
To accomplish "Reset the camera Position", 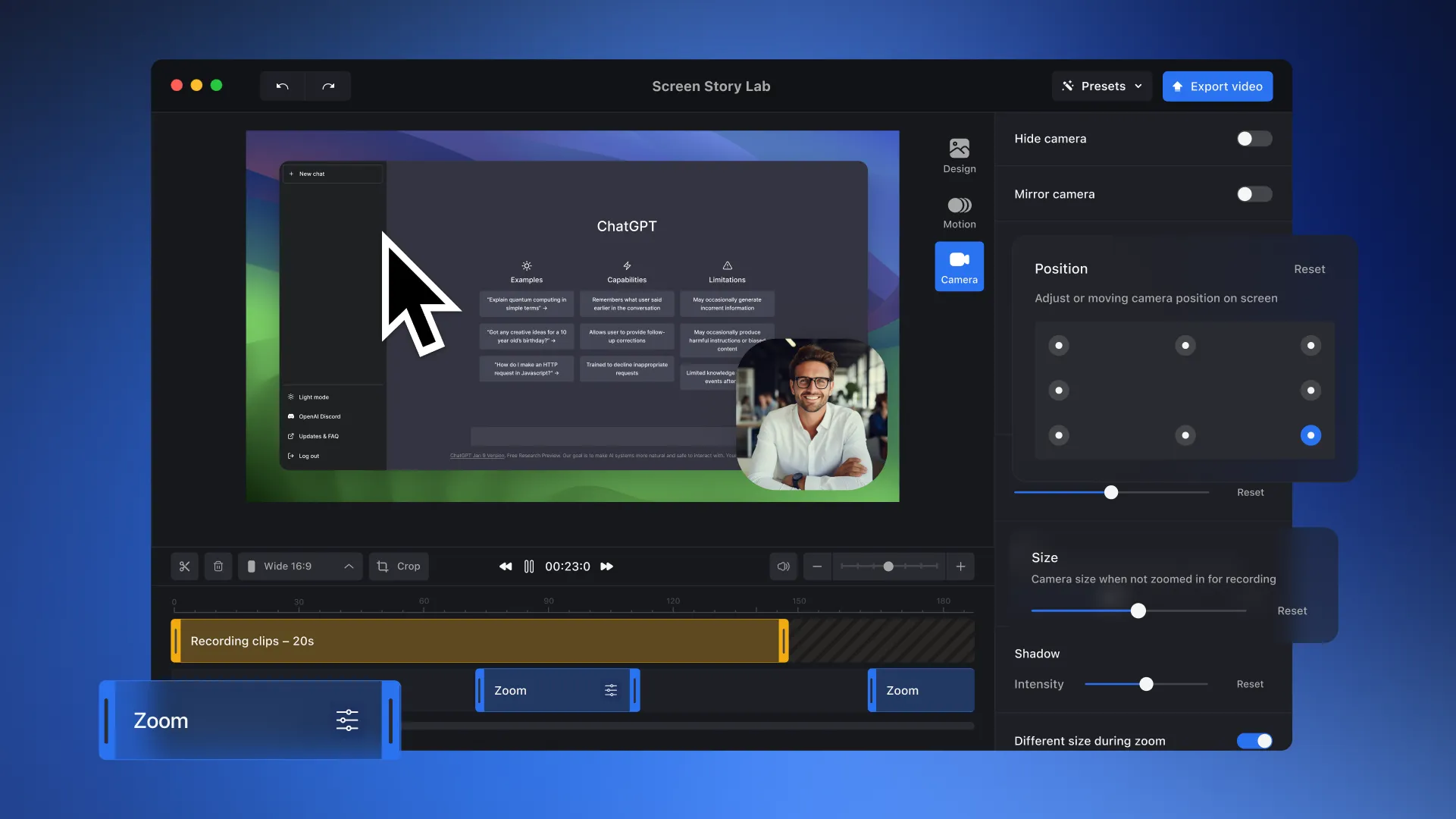I will point(1309,269).
